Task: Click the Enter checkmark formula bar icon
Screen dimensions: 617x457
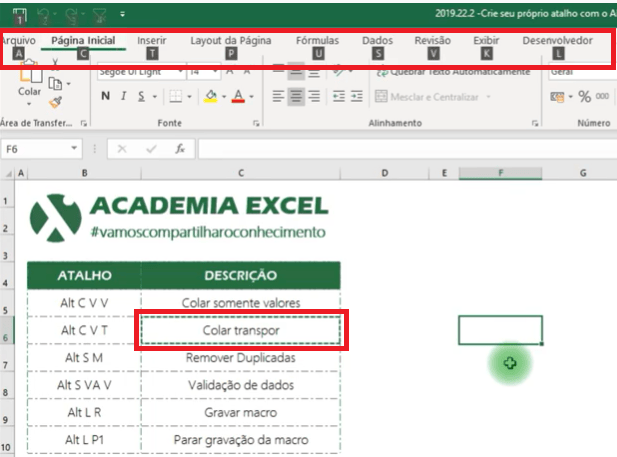Action: pos(151,149)
